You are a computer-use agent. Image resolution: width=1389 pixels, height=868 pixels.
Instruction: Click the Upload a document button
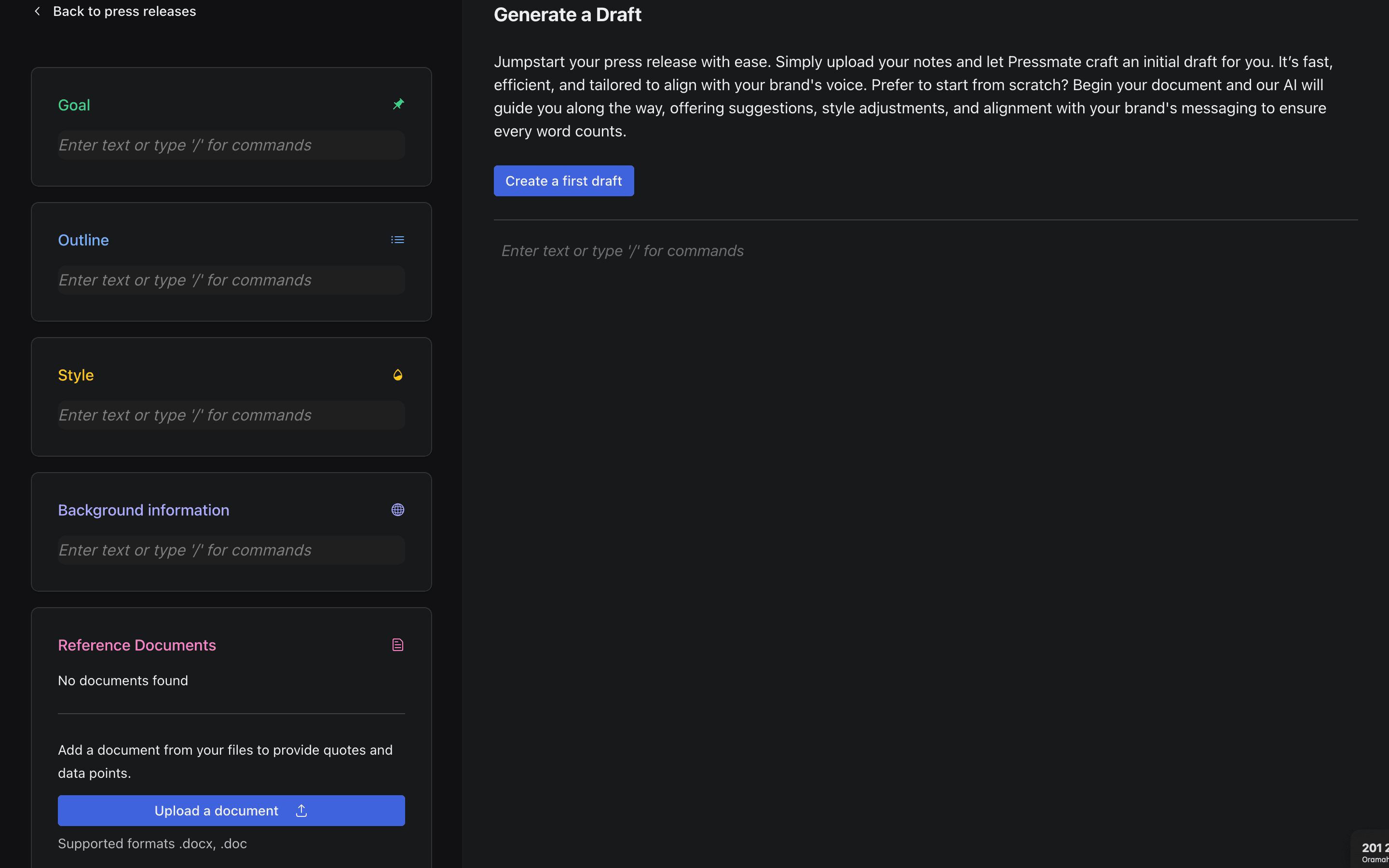point(231,811)
